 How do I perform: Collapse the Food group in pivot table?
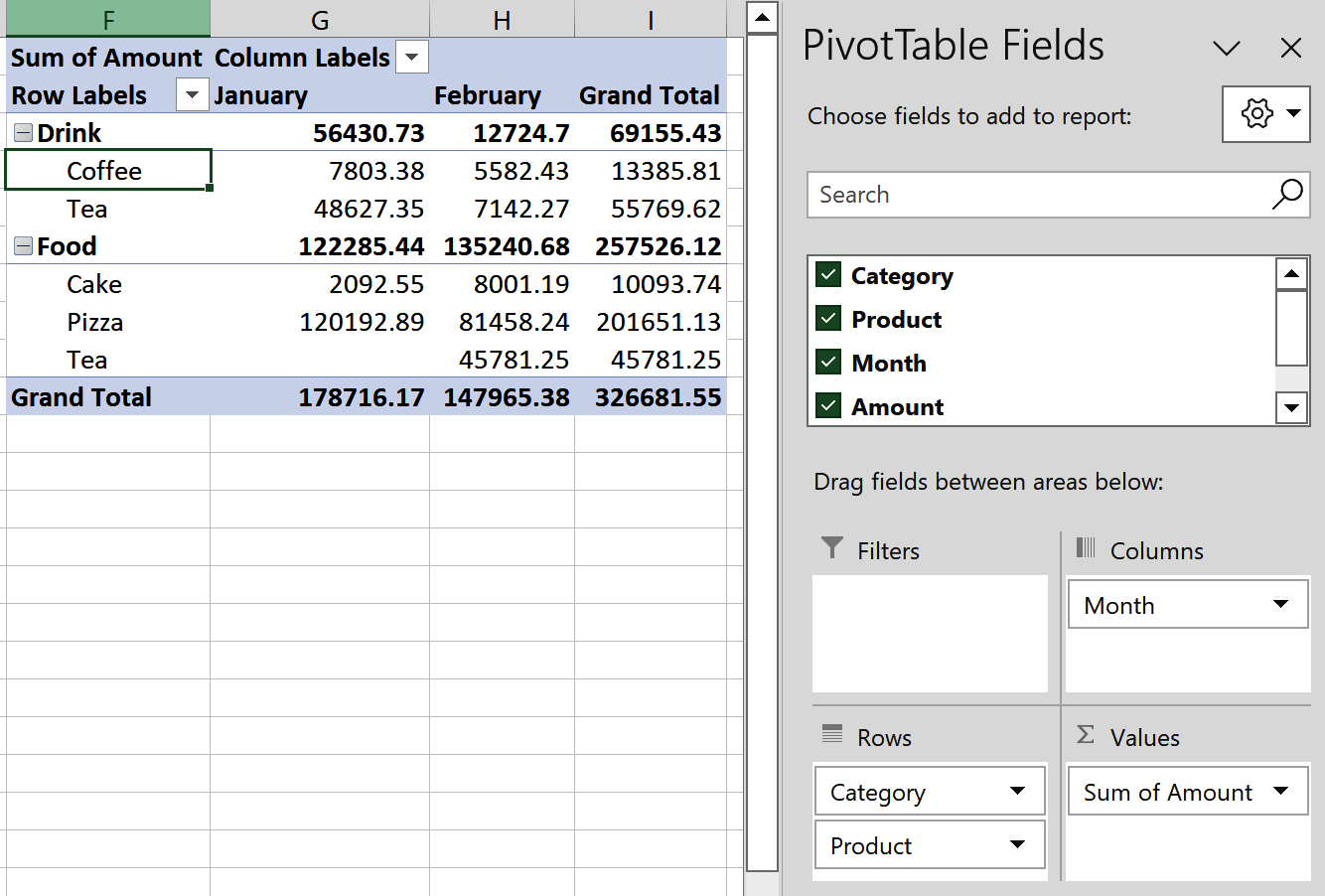point(24,246)
